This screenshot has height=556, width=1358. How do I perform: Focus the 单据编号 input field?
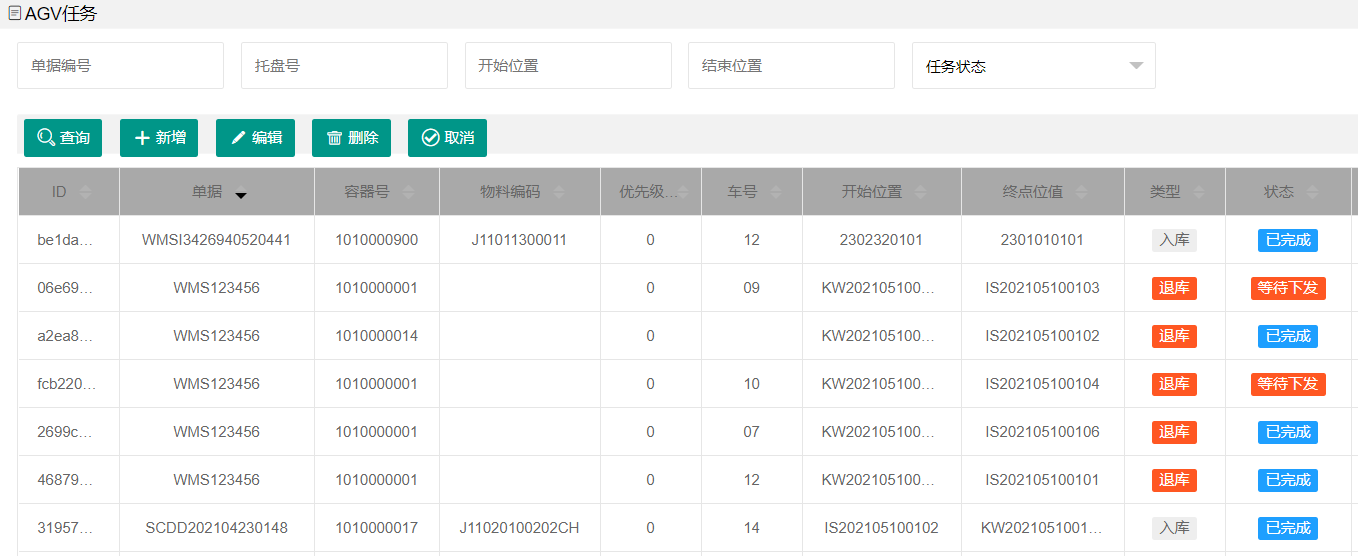coord(120,66)
